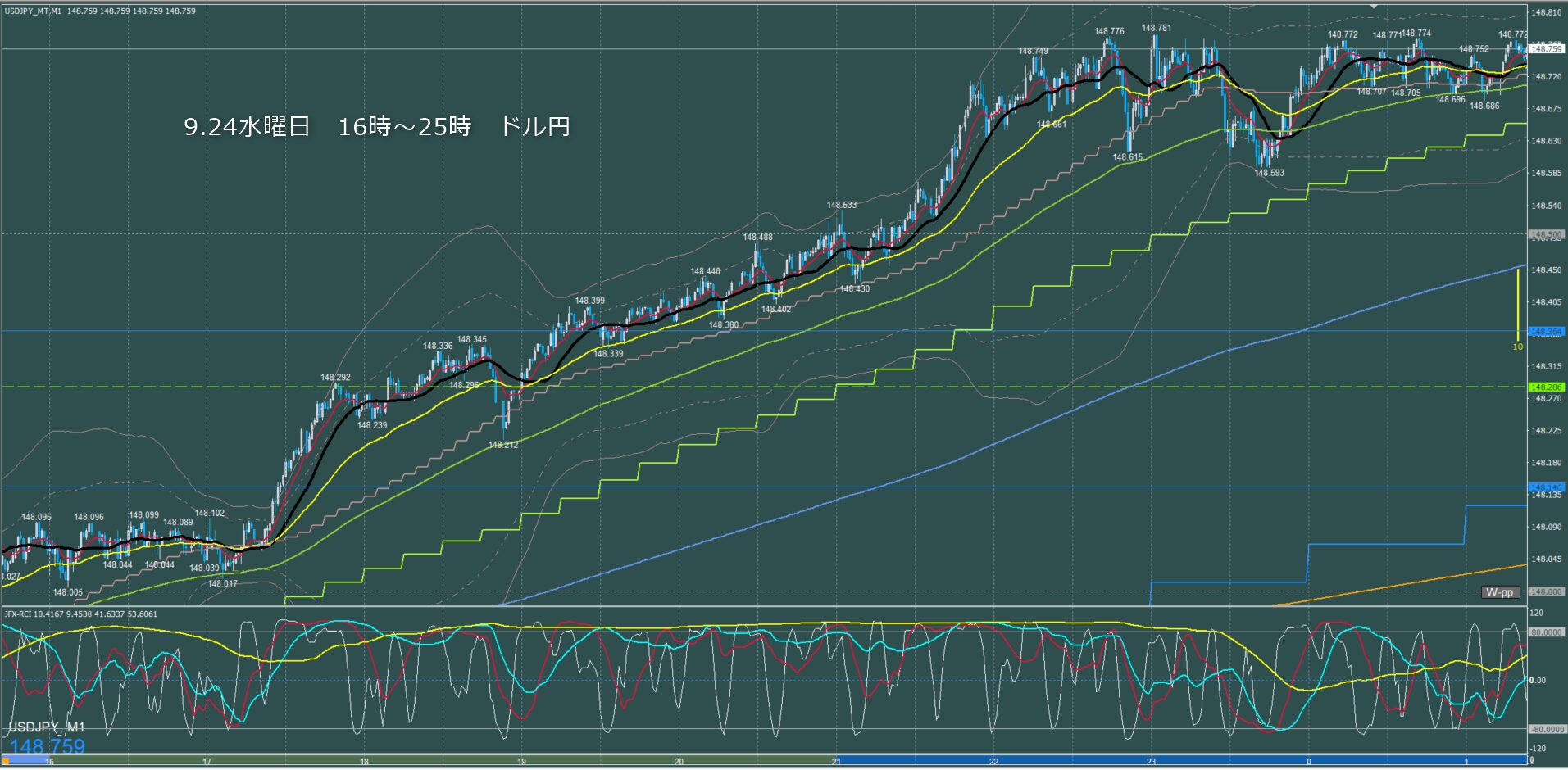Click the small icon below the RCI scale
The width and height of the screenshot is (1568, 770).
coord(1531,761)
